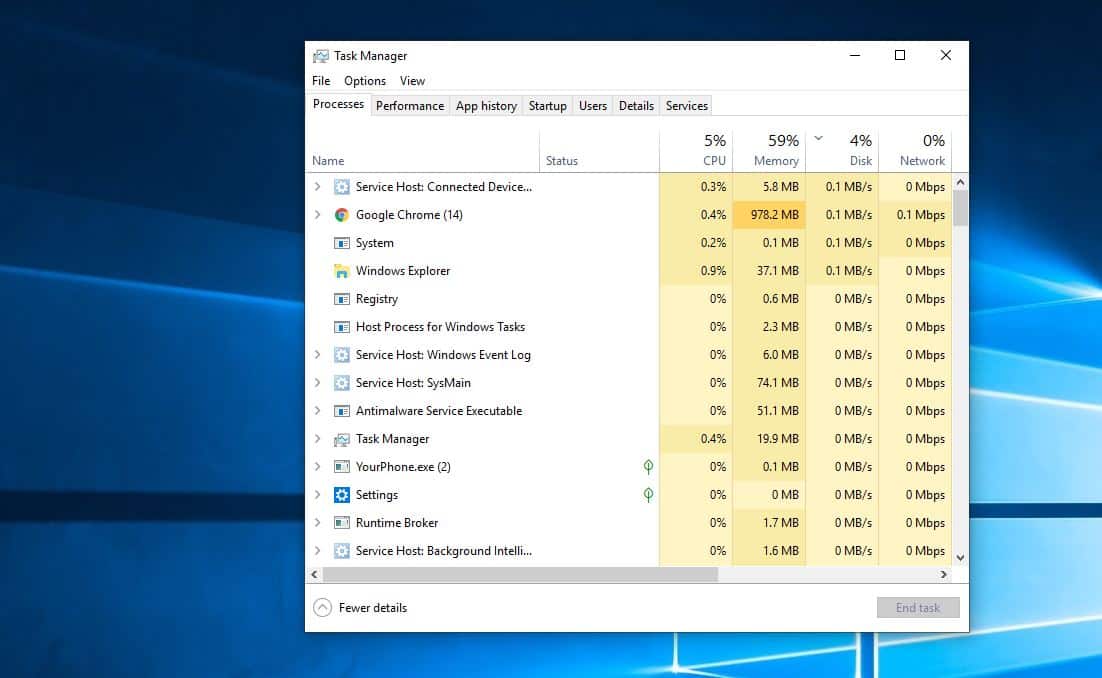Click the horizontal scrollbar right arrow
1102x678 pixels.
[943, 575]
